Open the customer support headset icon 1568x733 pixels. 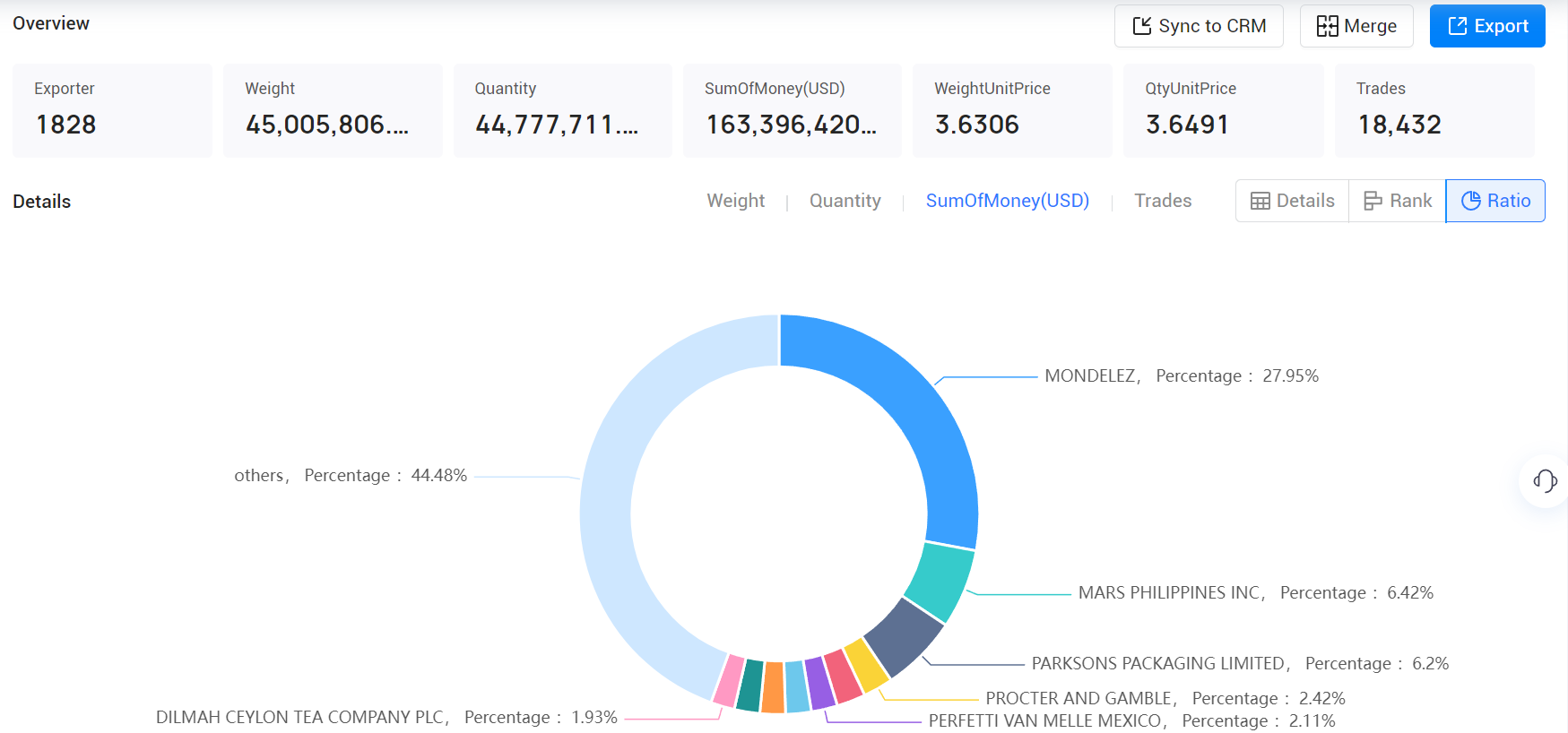1545,481
